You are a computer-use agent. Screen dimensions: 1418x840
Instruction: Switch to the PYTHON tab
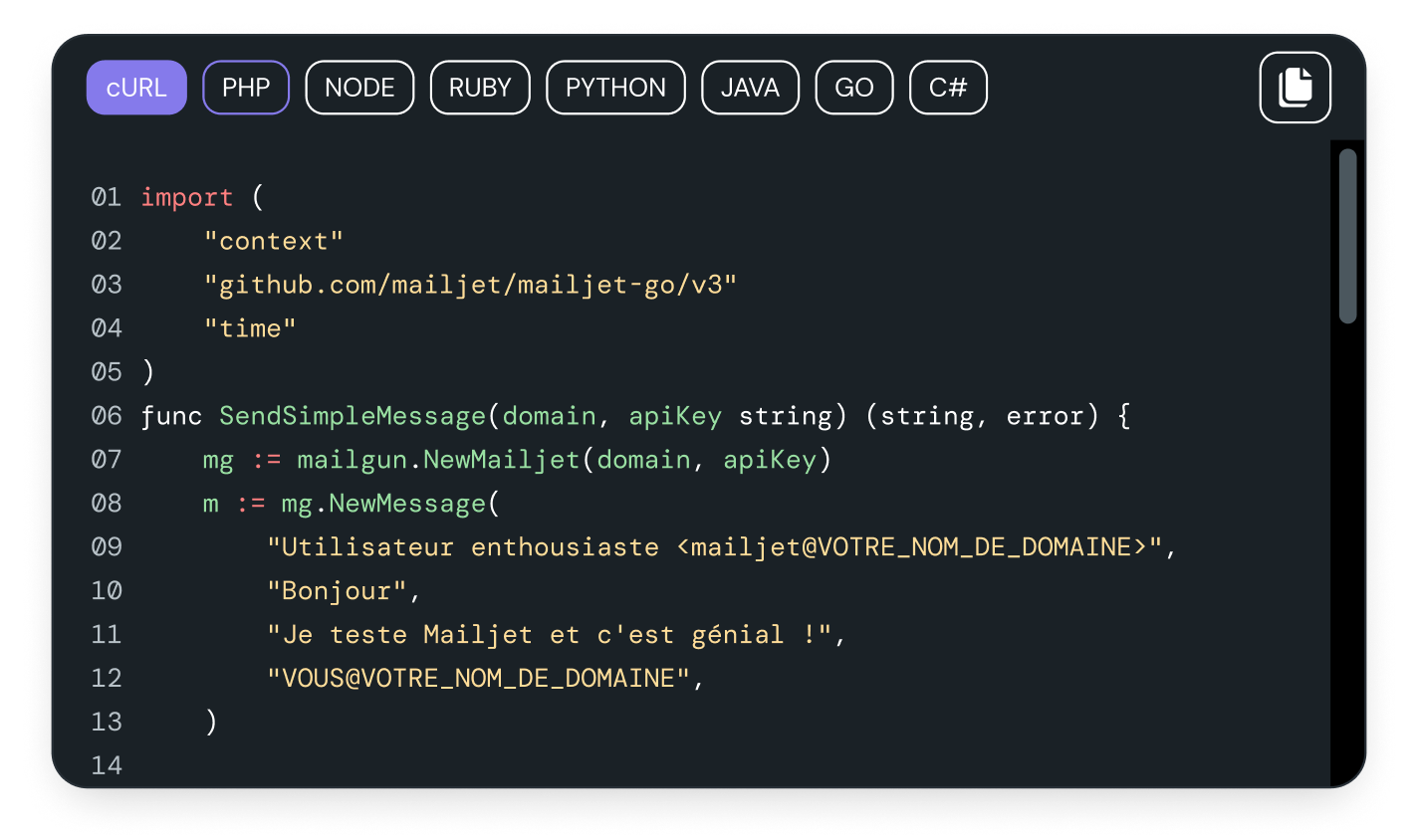615,88
